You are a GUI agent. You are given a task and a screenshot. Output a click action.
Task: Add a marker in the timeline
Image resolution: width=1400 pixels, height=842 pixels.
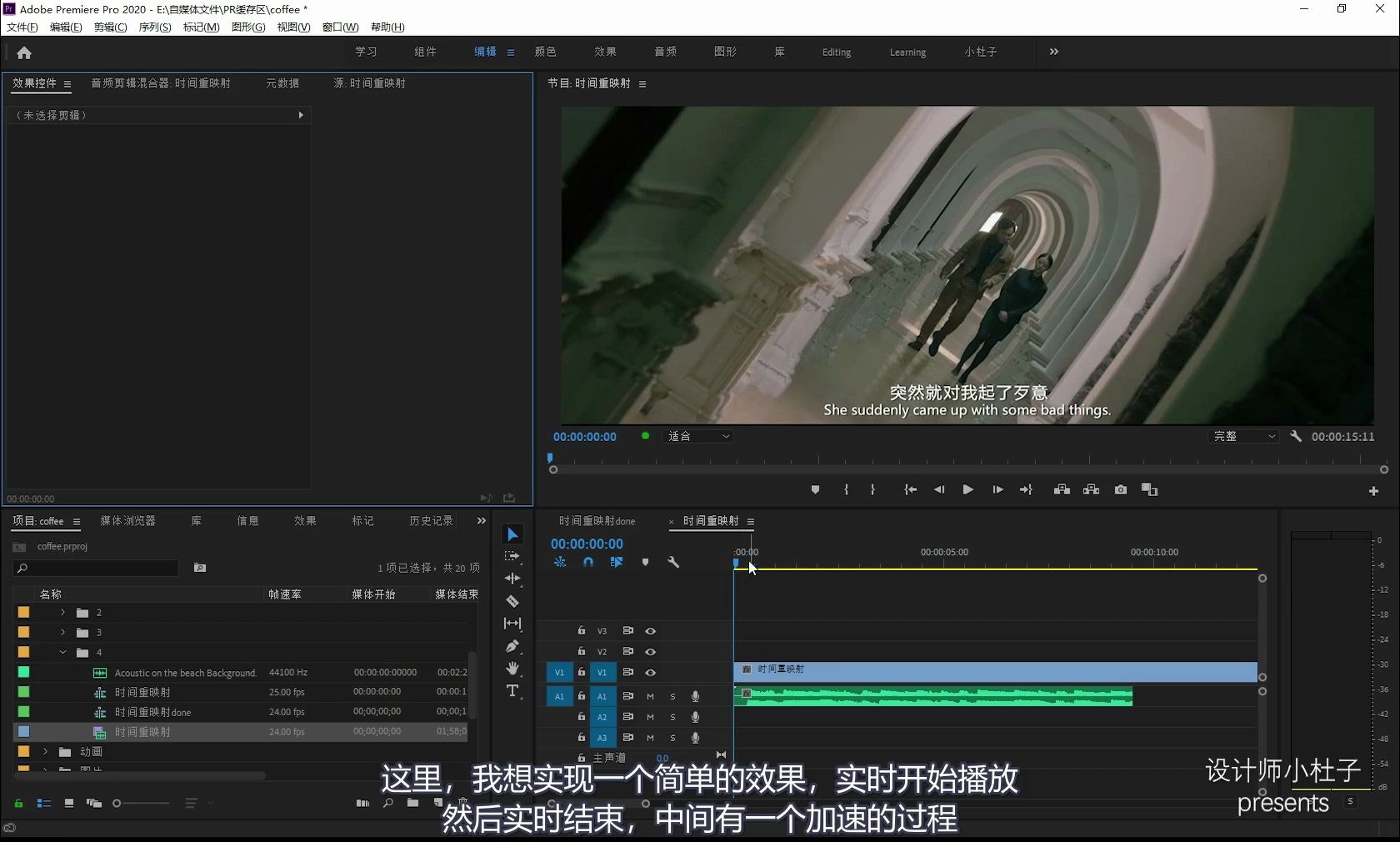pos(645,563)
